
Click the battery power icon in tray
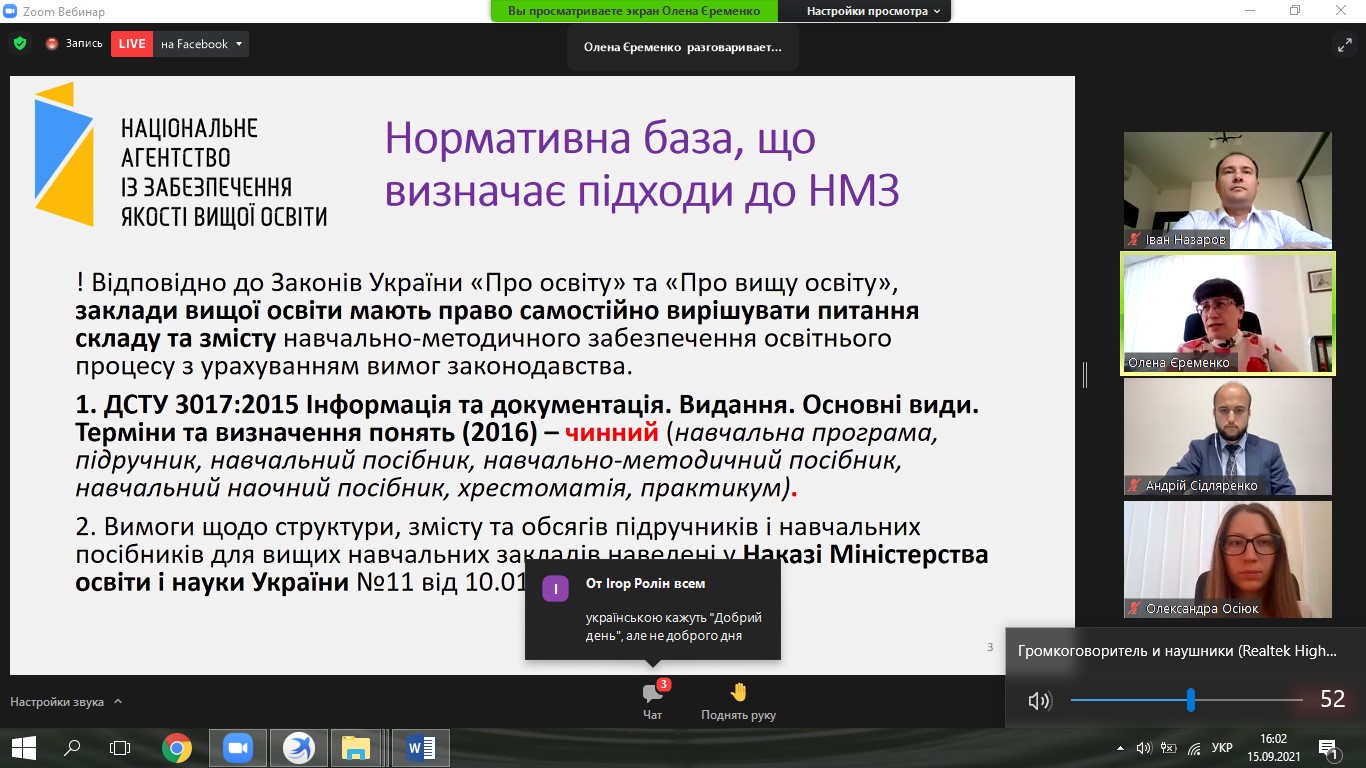(x=1169, y=748)
